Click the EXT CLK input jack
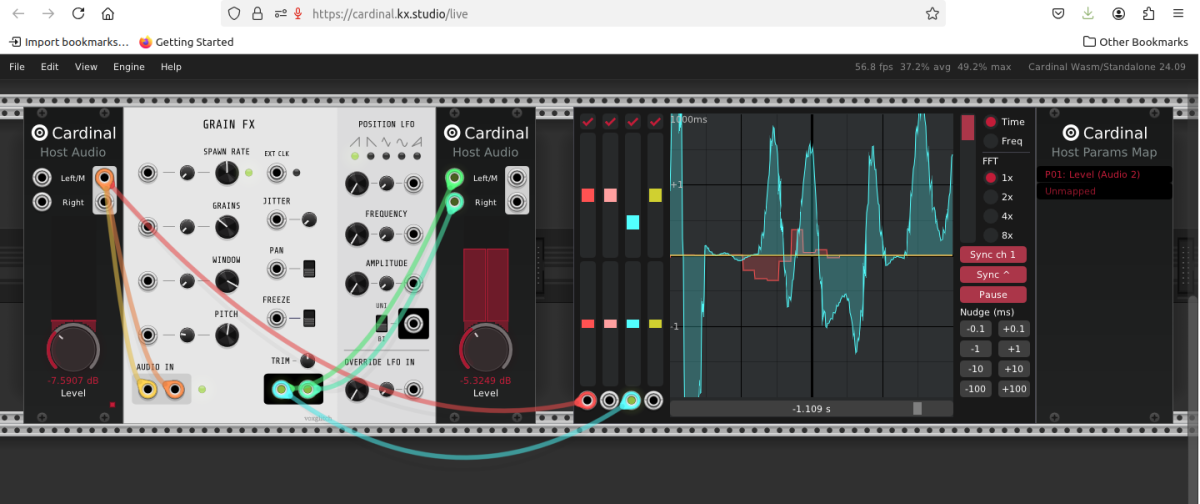 click(276, 173)
